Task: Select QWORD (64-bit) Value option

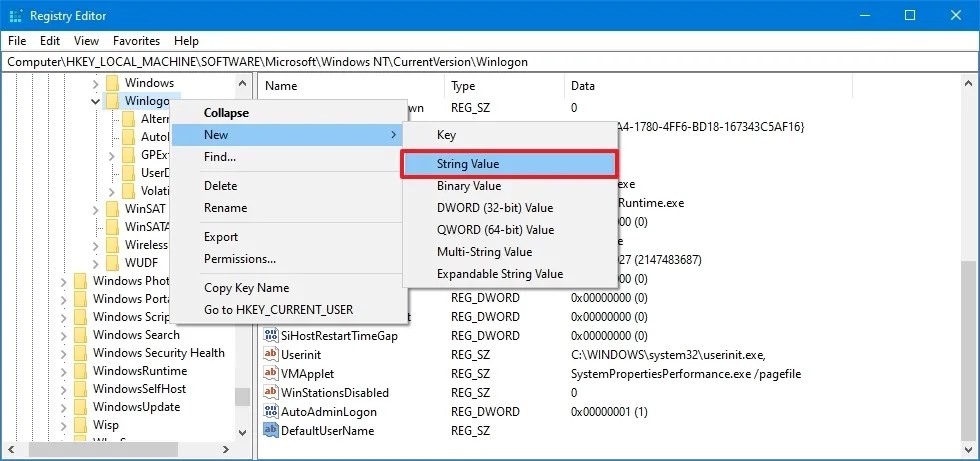Action: click(509, 230)
